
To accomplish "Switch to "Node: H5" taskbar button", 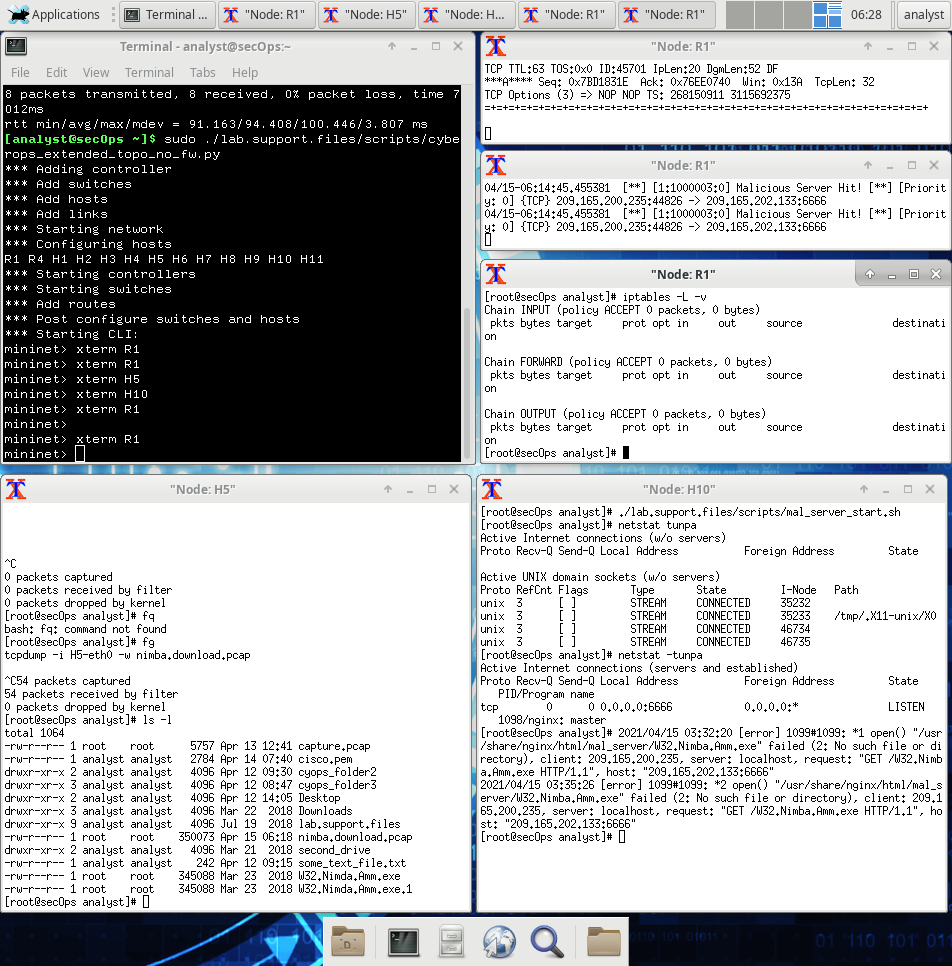I will click(366, 14).
